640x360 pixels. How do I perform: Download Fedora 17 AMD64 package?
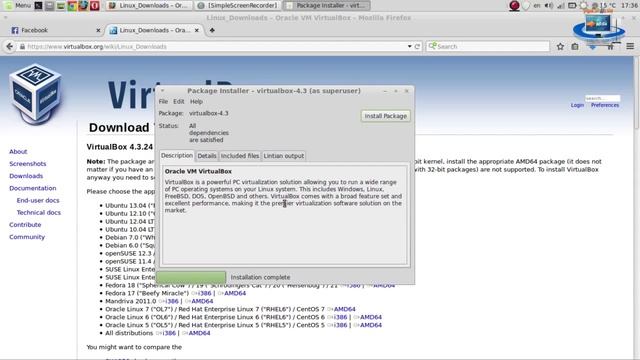coord(235,293)
